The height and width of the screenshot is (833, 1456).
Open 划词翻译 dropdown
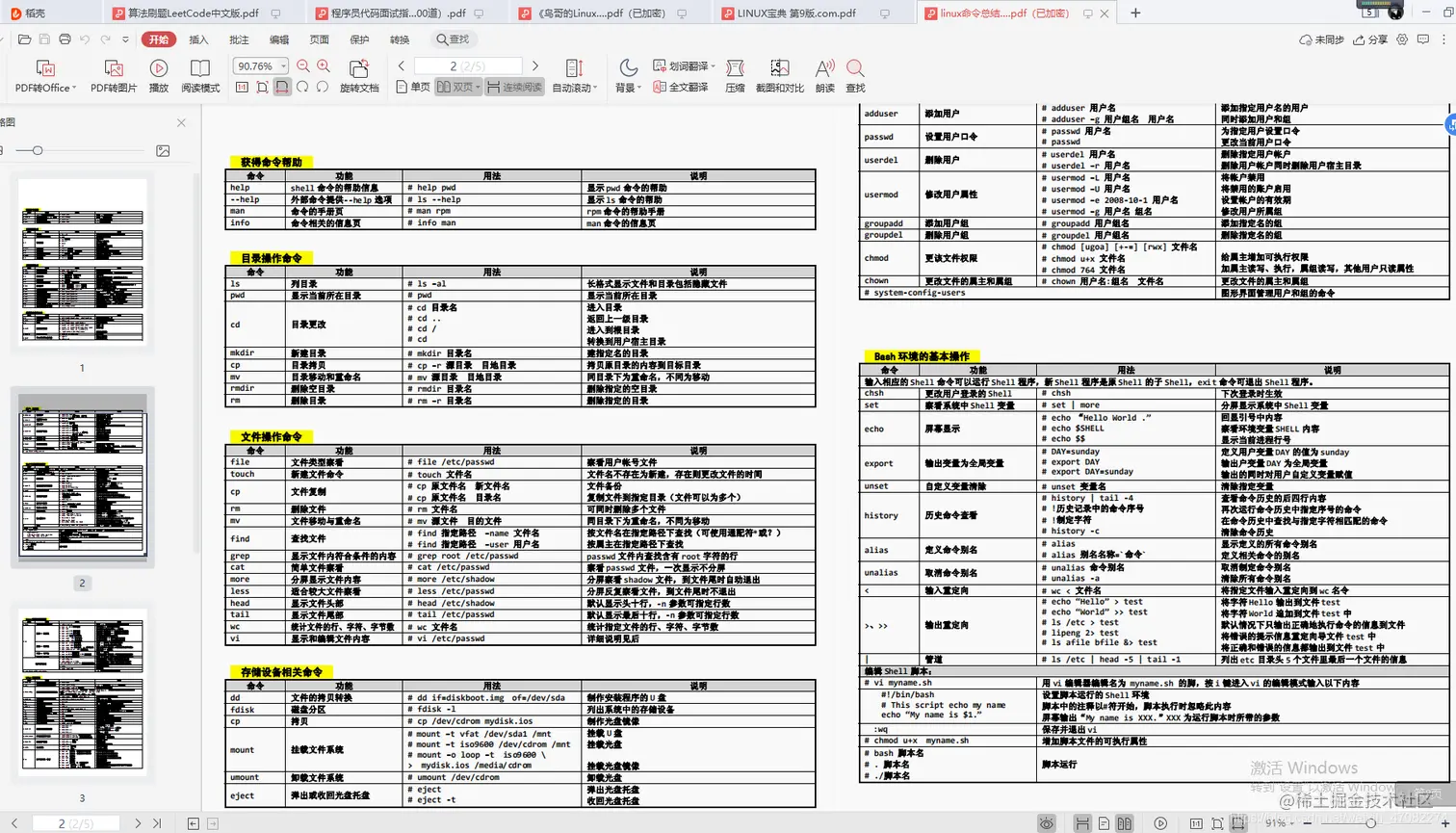pyautogui.click(x=684, y=66)
